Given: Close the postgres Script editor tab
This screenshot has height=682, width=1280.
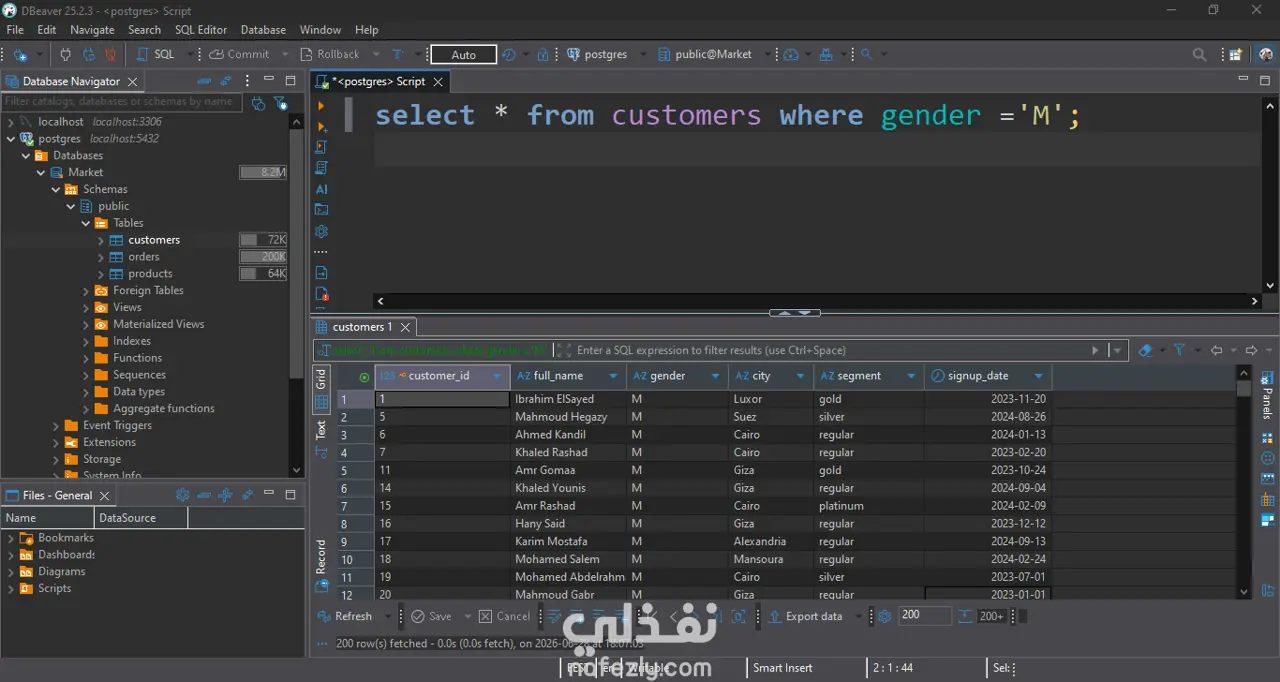Looking at the screenshot, I should [x=439, y=82].
